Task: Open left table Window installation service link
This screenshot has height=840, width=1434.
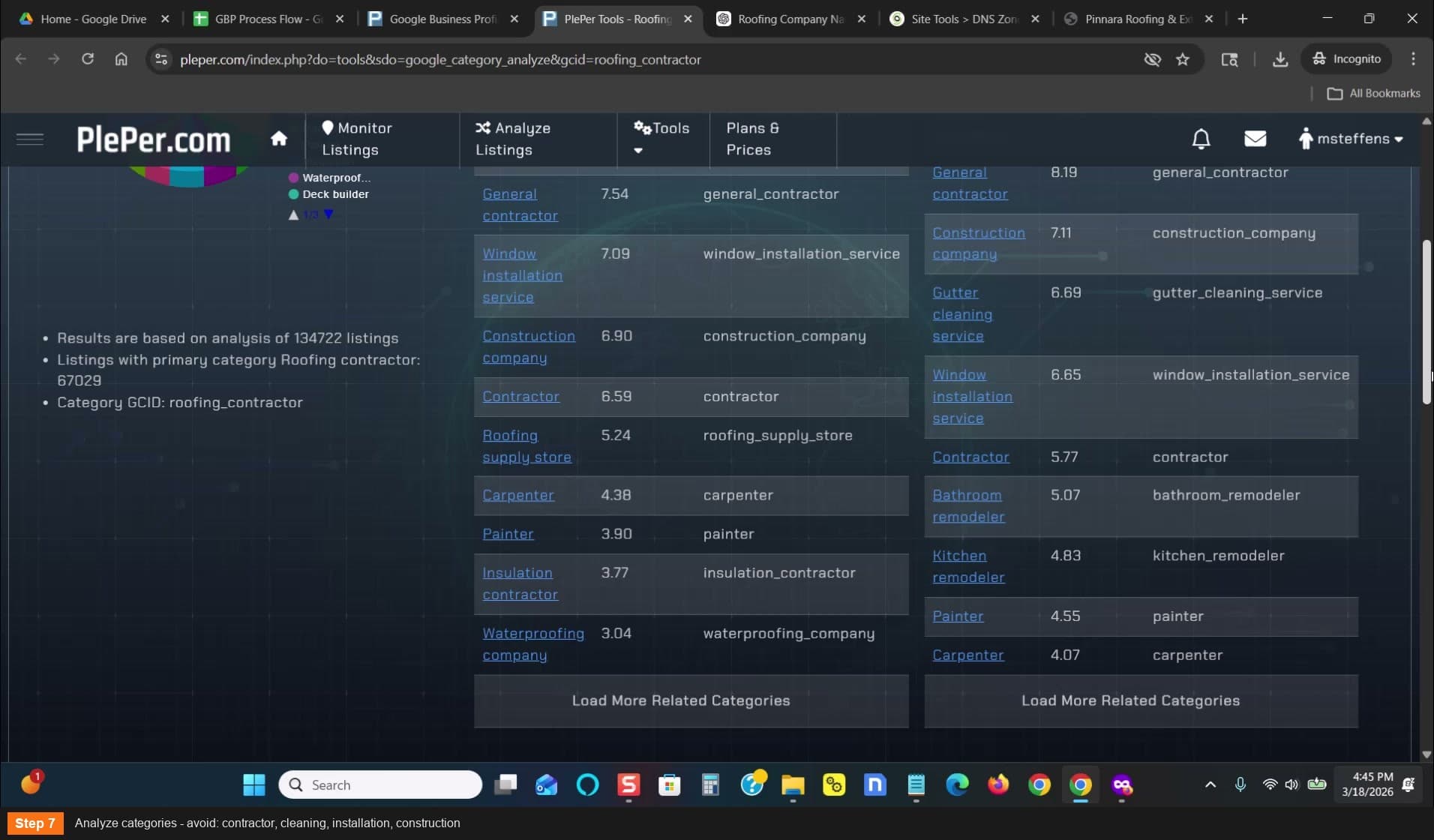Action: click(x=522, y=275)
